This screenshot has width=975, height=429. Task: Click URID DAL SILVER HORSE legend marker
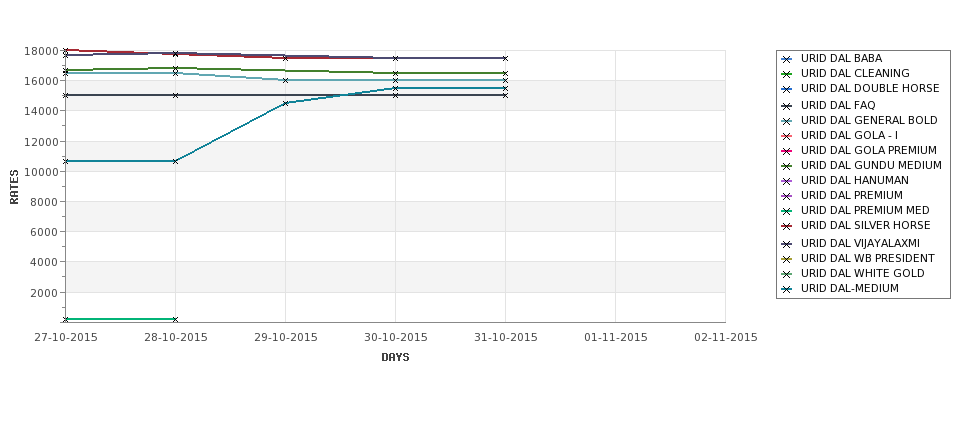(x=787, y=226)
